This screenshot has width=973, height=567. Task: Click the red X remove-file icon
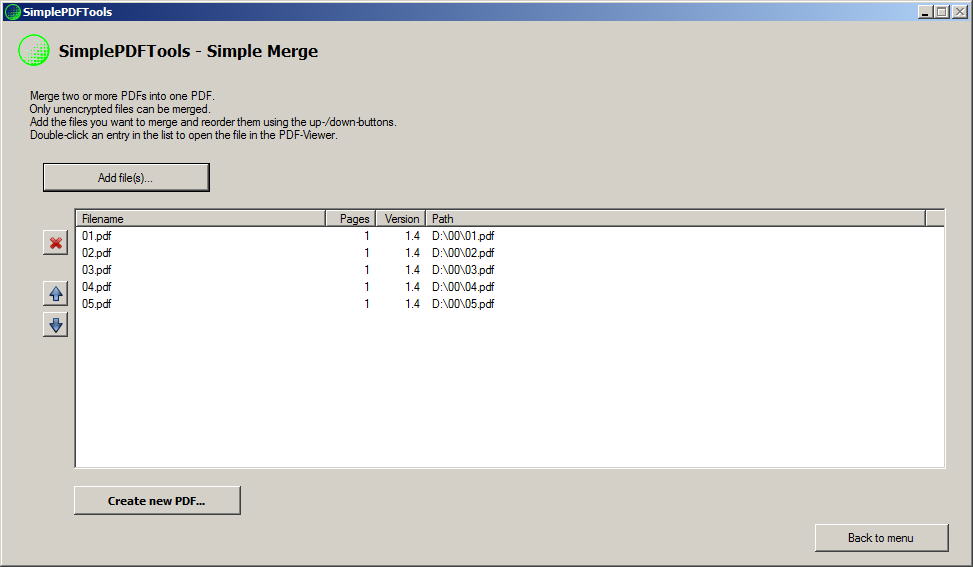(55, 243)
